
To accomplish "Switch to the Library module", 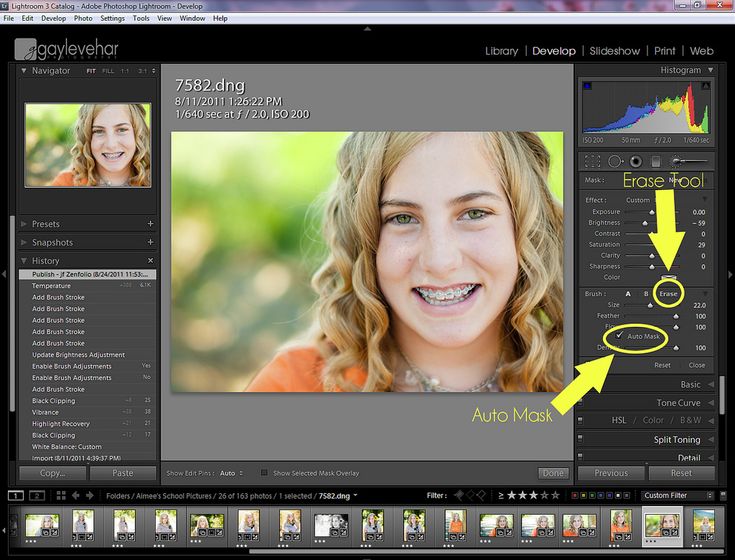I will click(x=501, y=51).
